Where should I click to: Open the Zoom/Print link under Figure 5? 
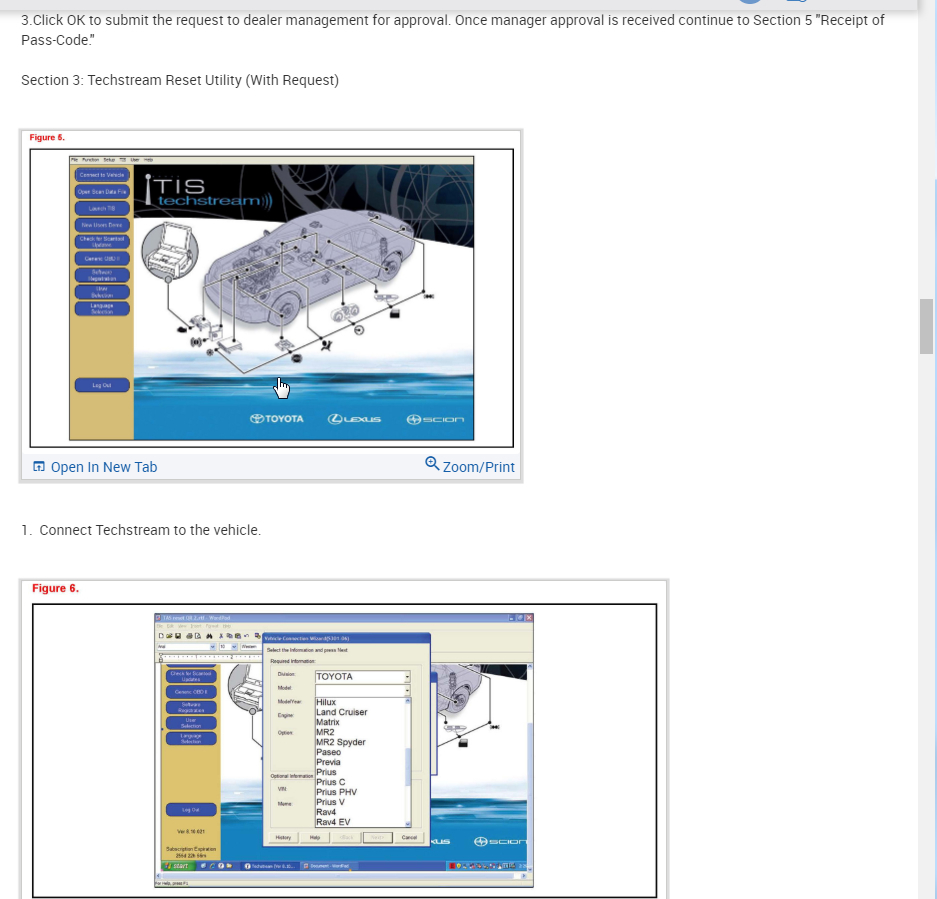tap(478, 467)
